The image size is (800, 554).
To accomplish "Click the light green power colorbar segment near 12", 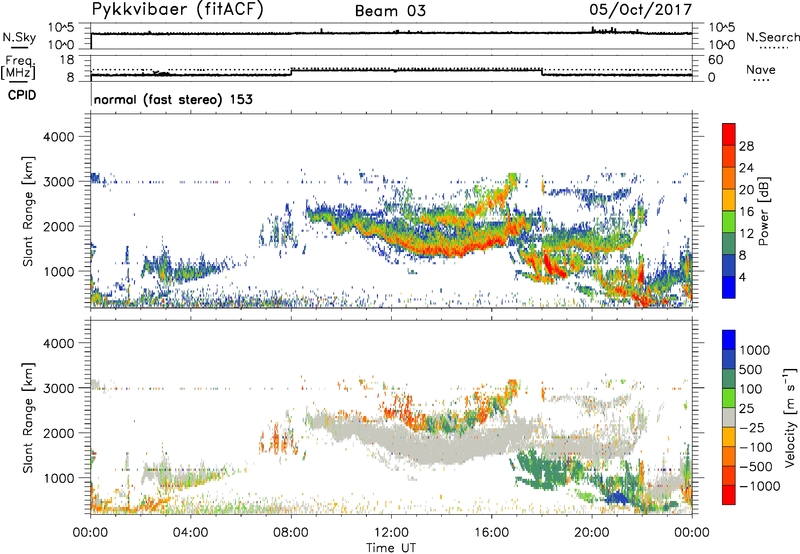I will [x=729, y=221].
